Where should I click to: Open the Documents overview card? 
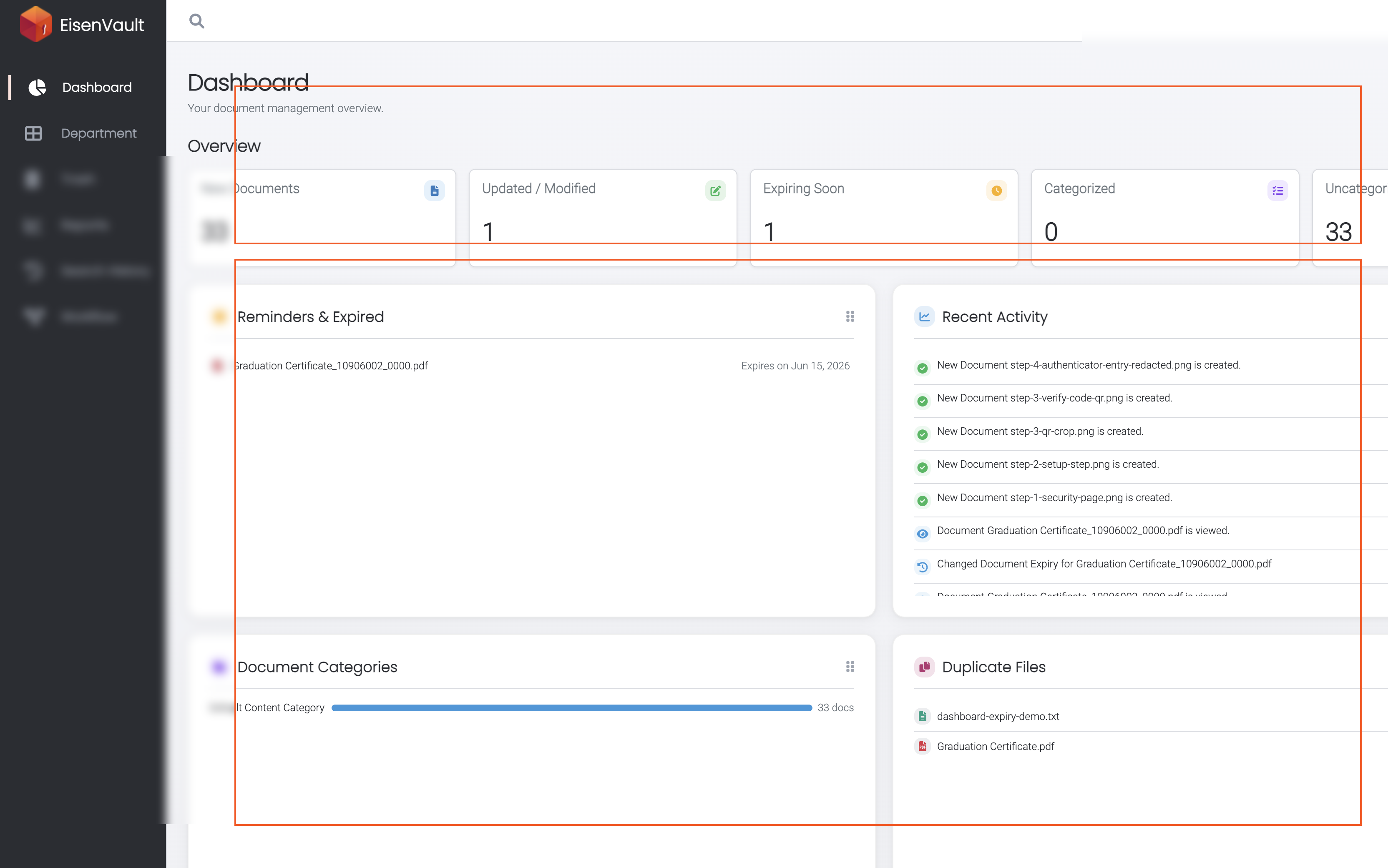point(322,218)
